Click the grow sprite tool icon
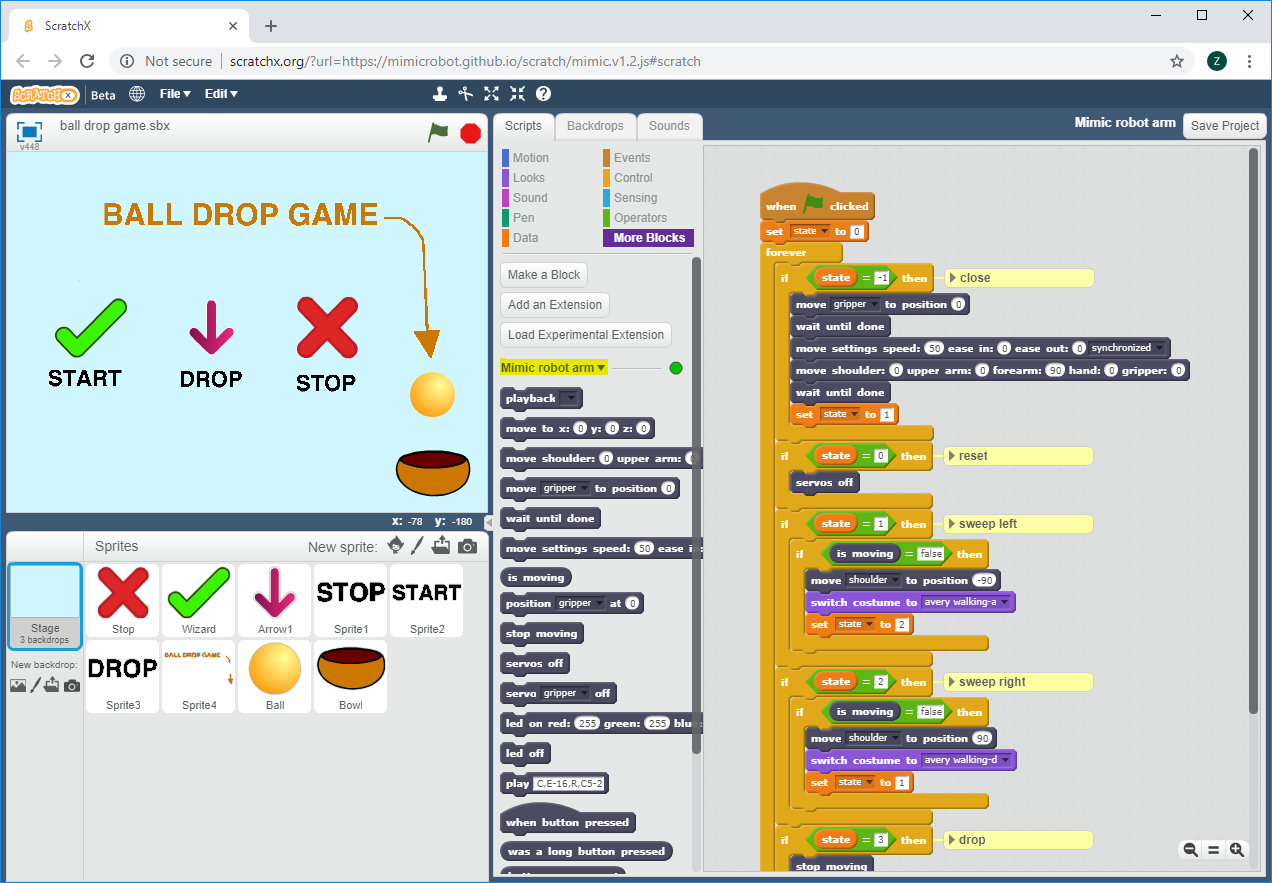The height and width of the screenshot is (883, 1272). tap(491, 94)
